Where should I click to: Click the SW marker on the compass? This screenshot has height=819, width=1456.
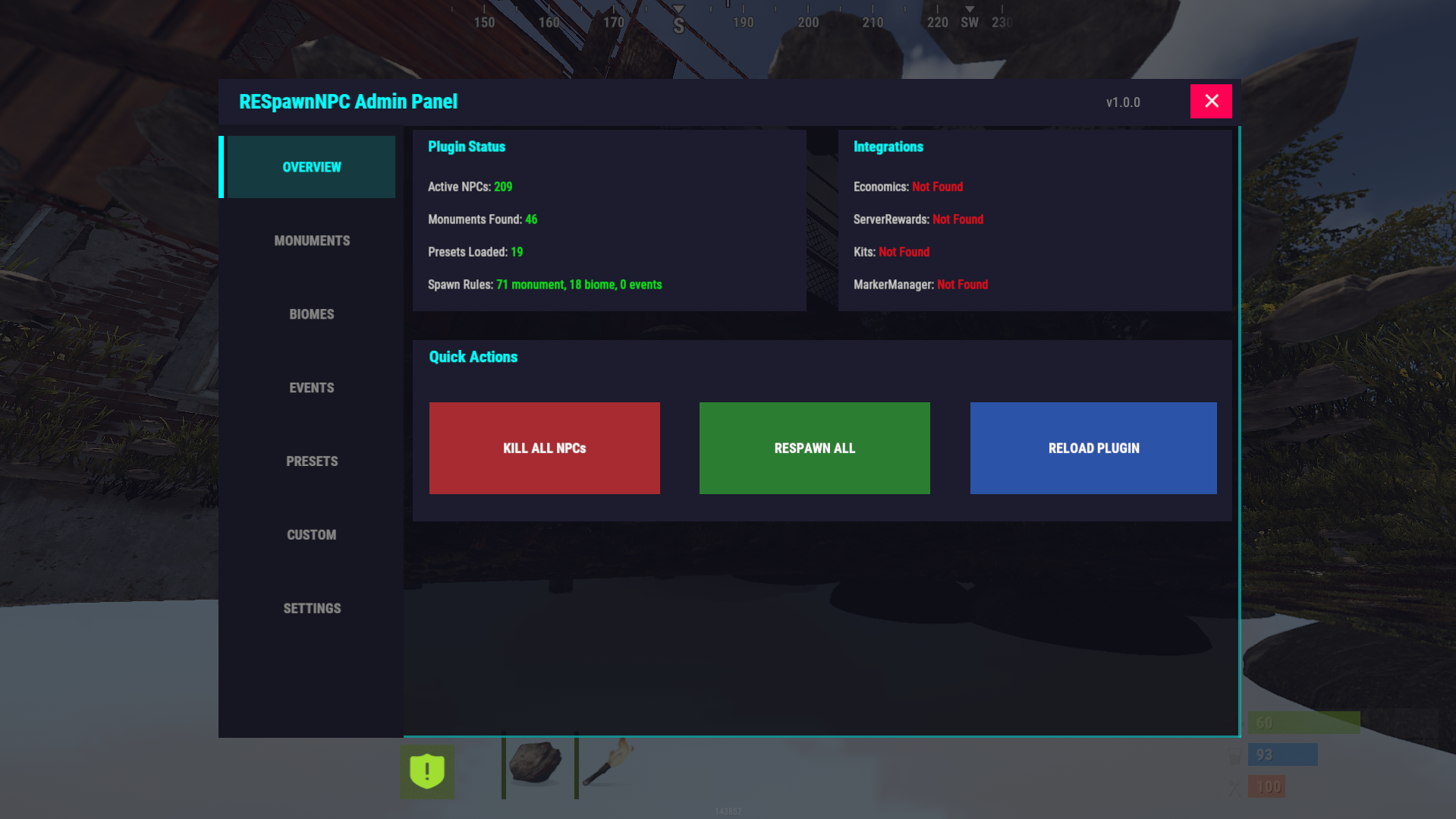[x=969, y=23]
